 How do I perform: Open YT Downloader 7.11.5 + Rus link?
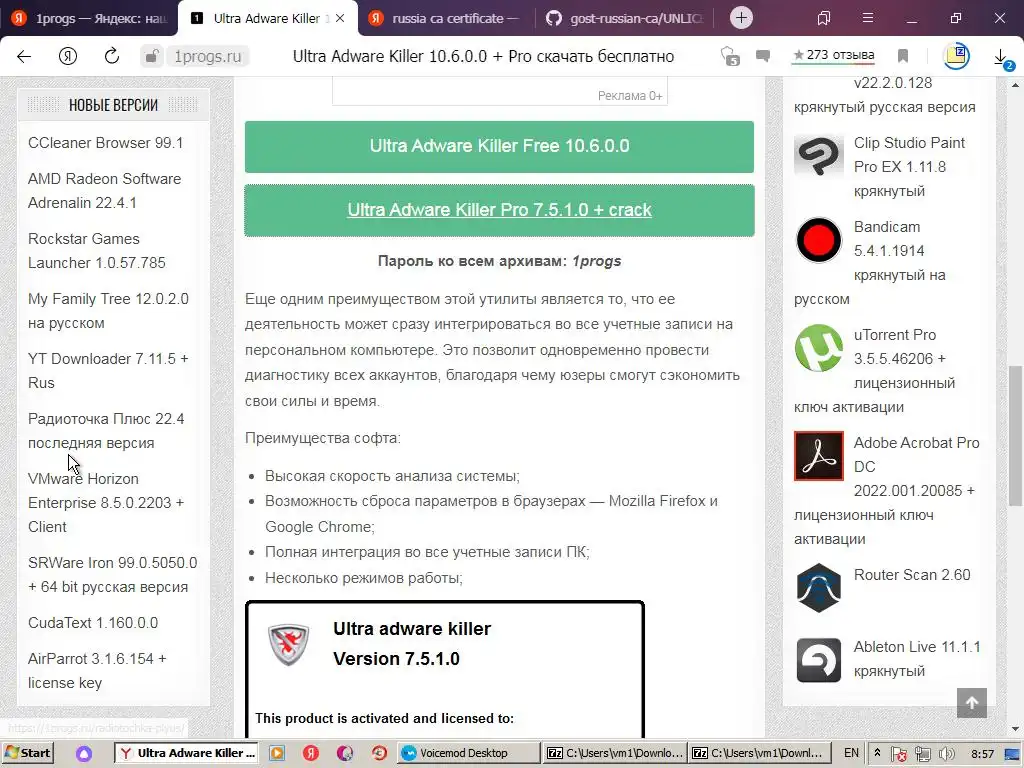click(108, 371)
